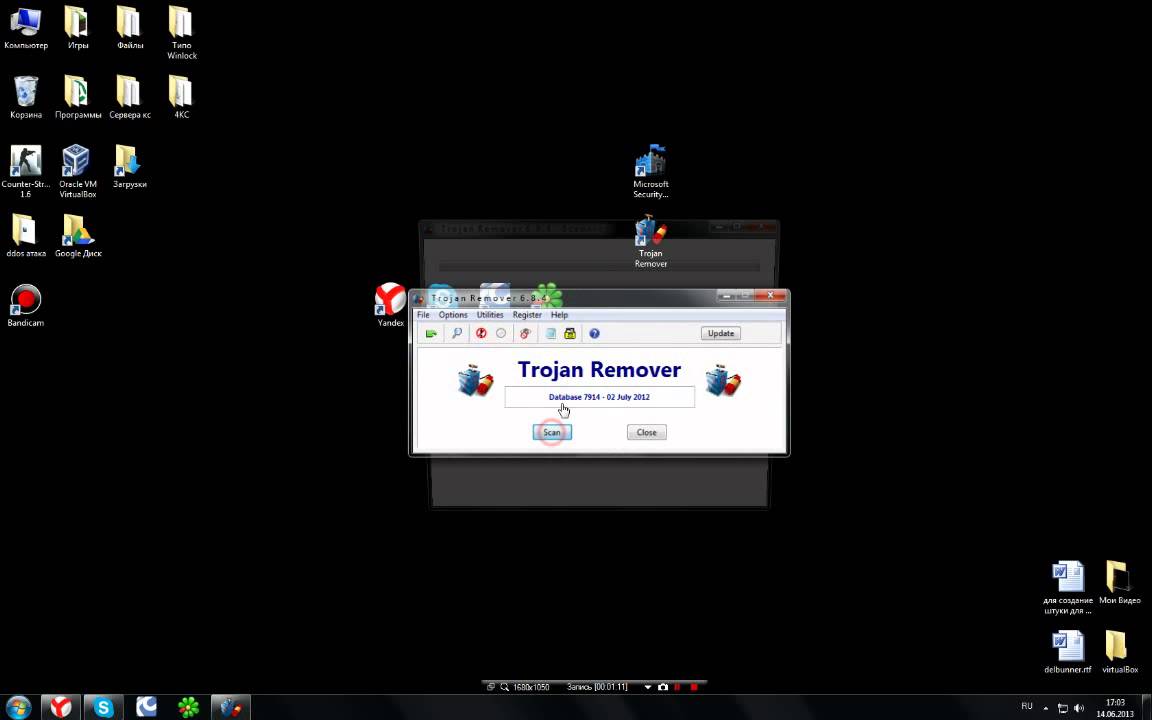Screen dimensions: 1152x720
Task: Select the для создание штуки document icon
Action: (1068, 588)
